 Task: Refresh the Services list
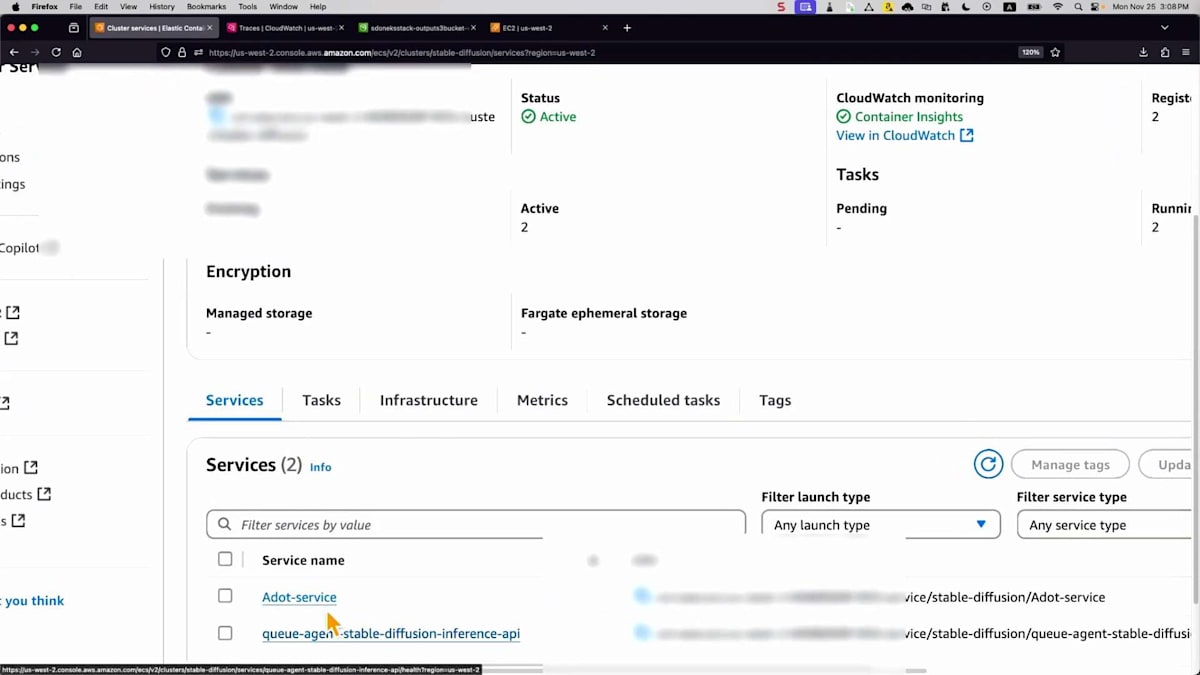point(988,464)
